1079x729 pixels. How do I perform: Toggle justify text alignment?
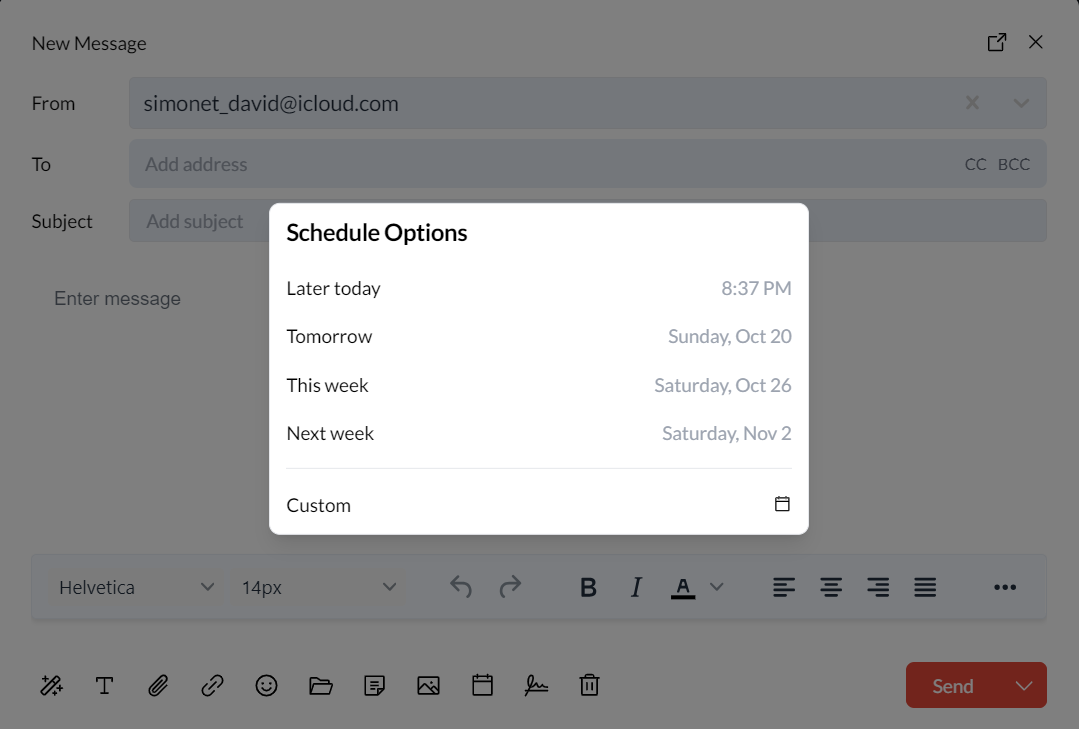click(x=925, y=588)
